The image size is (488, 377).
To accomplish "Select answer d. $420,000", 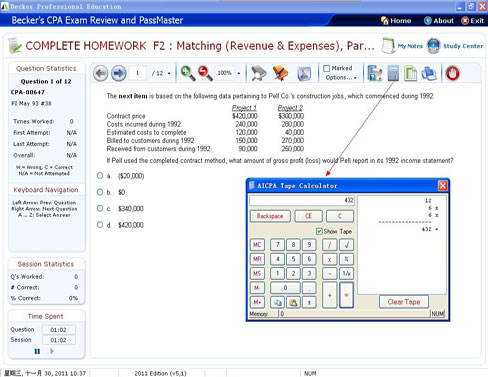I will 100,225.
